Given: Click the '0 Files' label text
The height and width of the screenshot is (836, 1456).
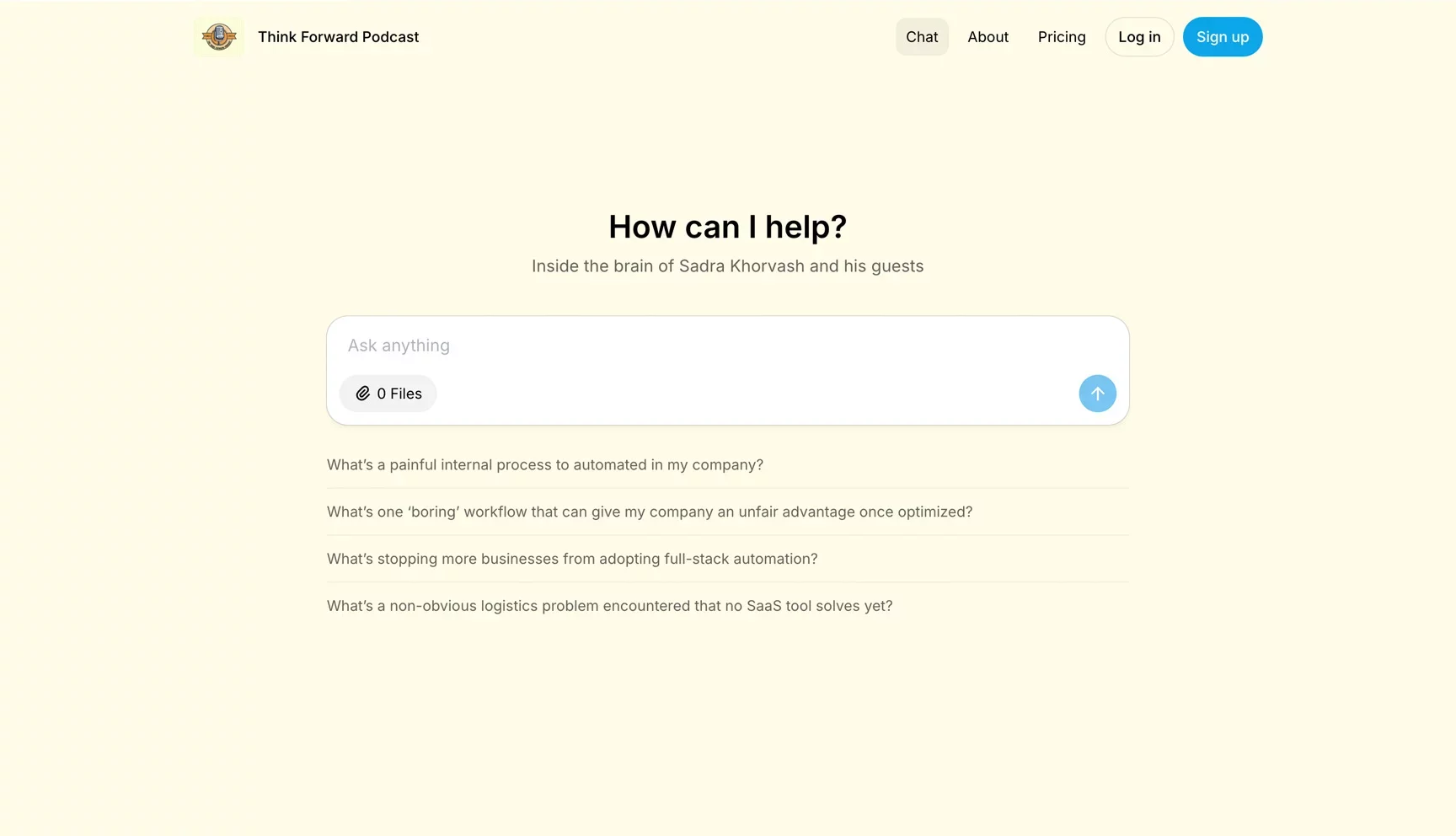Looking at the screenshot, I should 399,394.
